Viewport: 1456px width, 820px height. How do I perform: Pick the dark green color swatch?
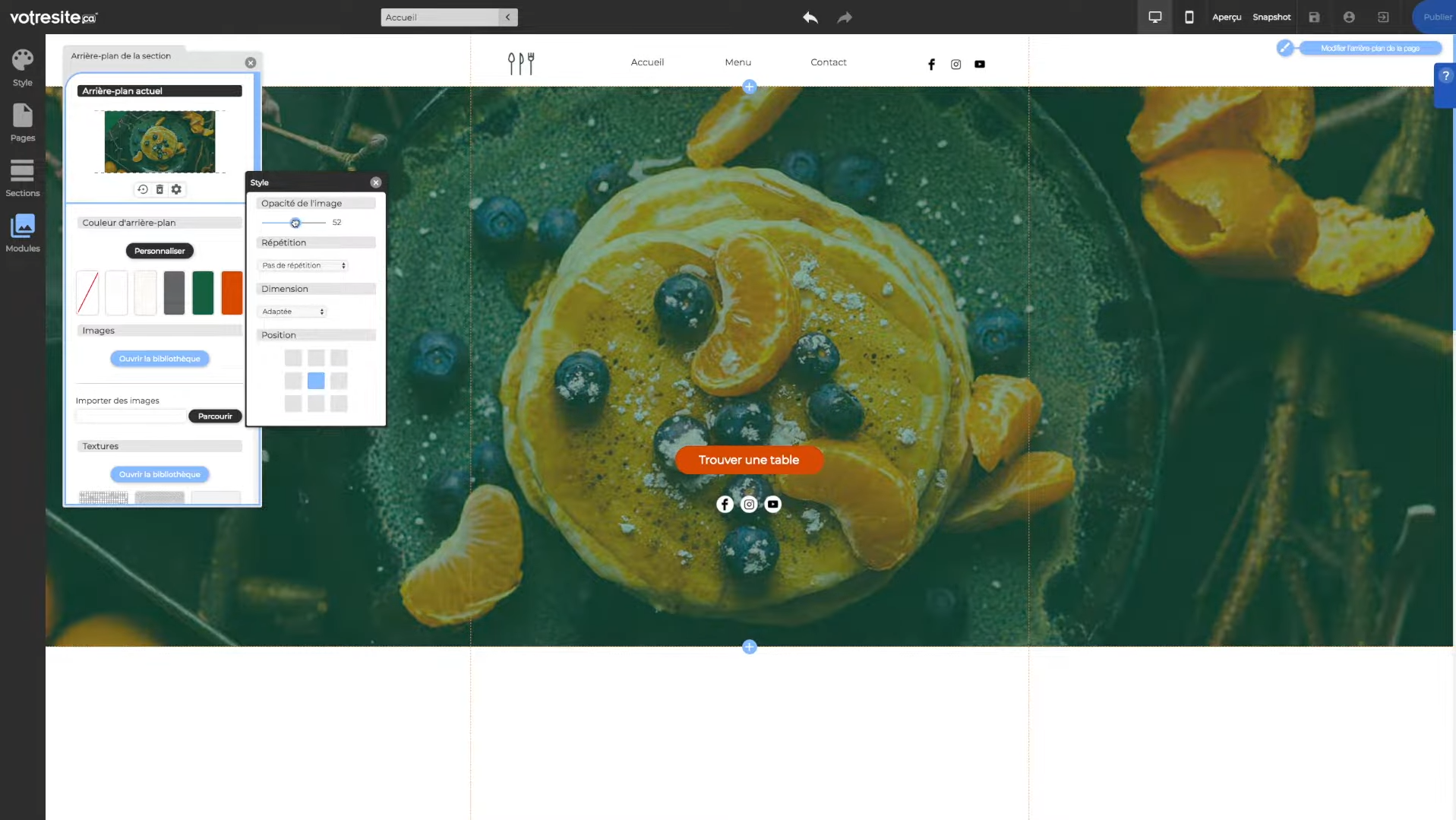click(203, 293)
